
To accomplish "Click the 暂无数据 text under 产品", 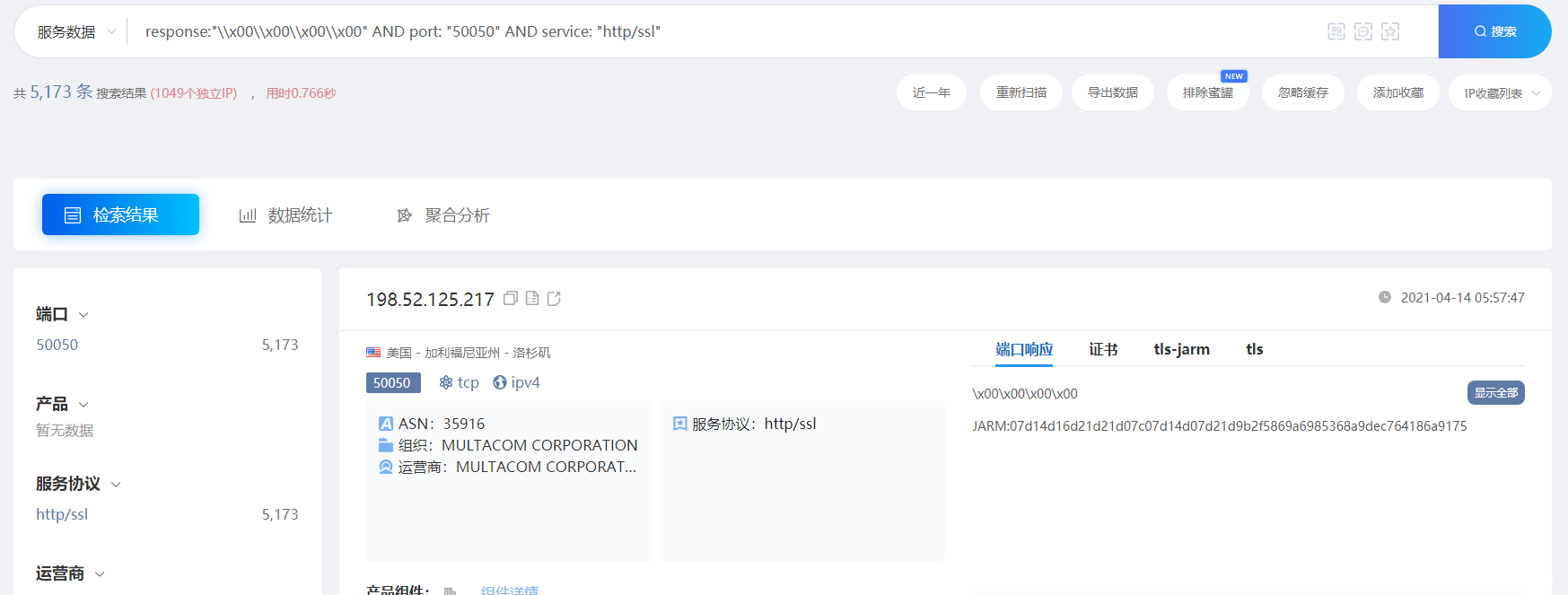I will [65, 430].
